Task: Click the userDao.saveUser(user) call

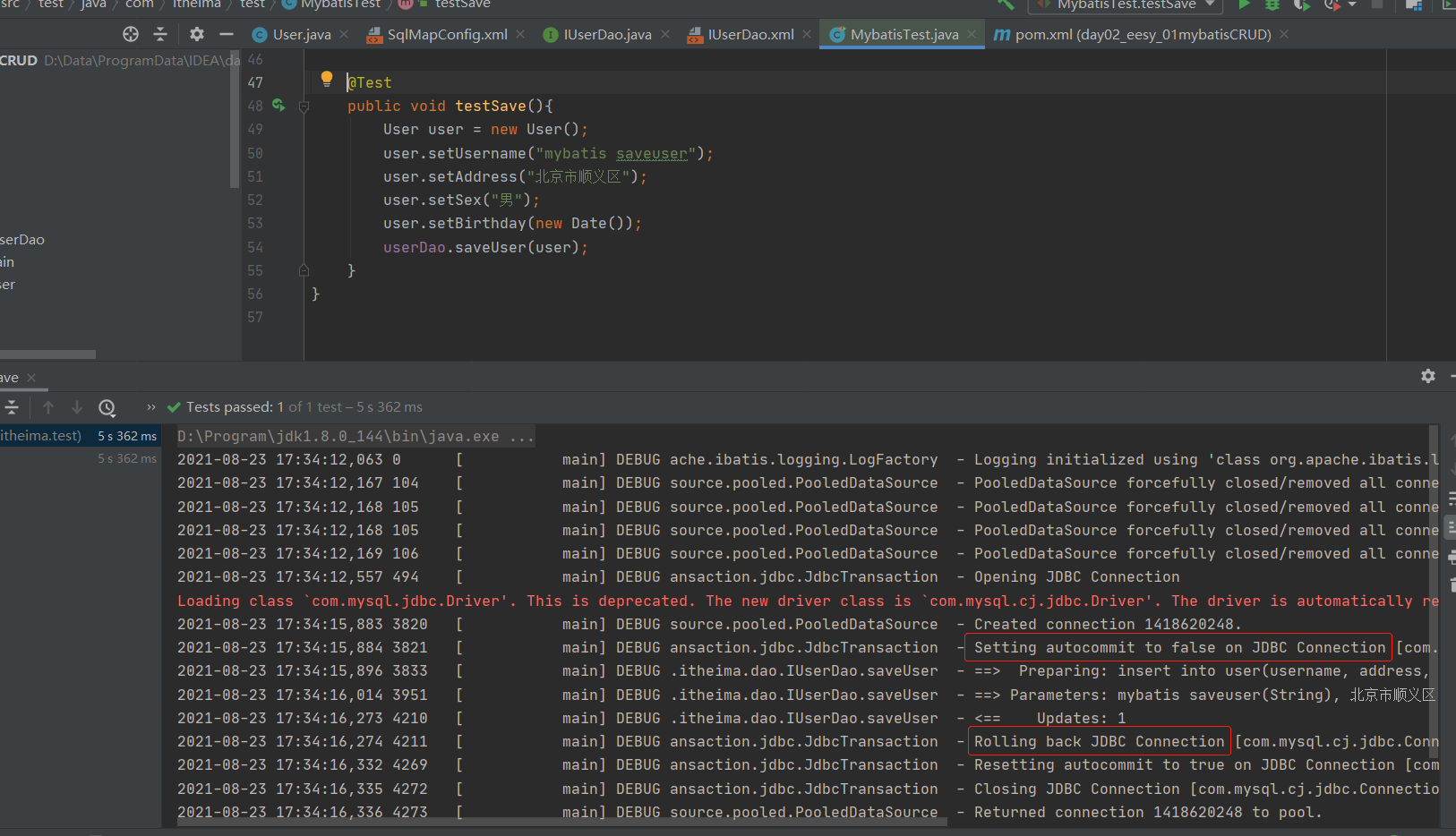Action: point(485,247)
